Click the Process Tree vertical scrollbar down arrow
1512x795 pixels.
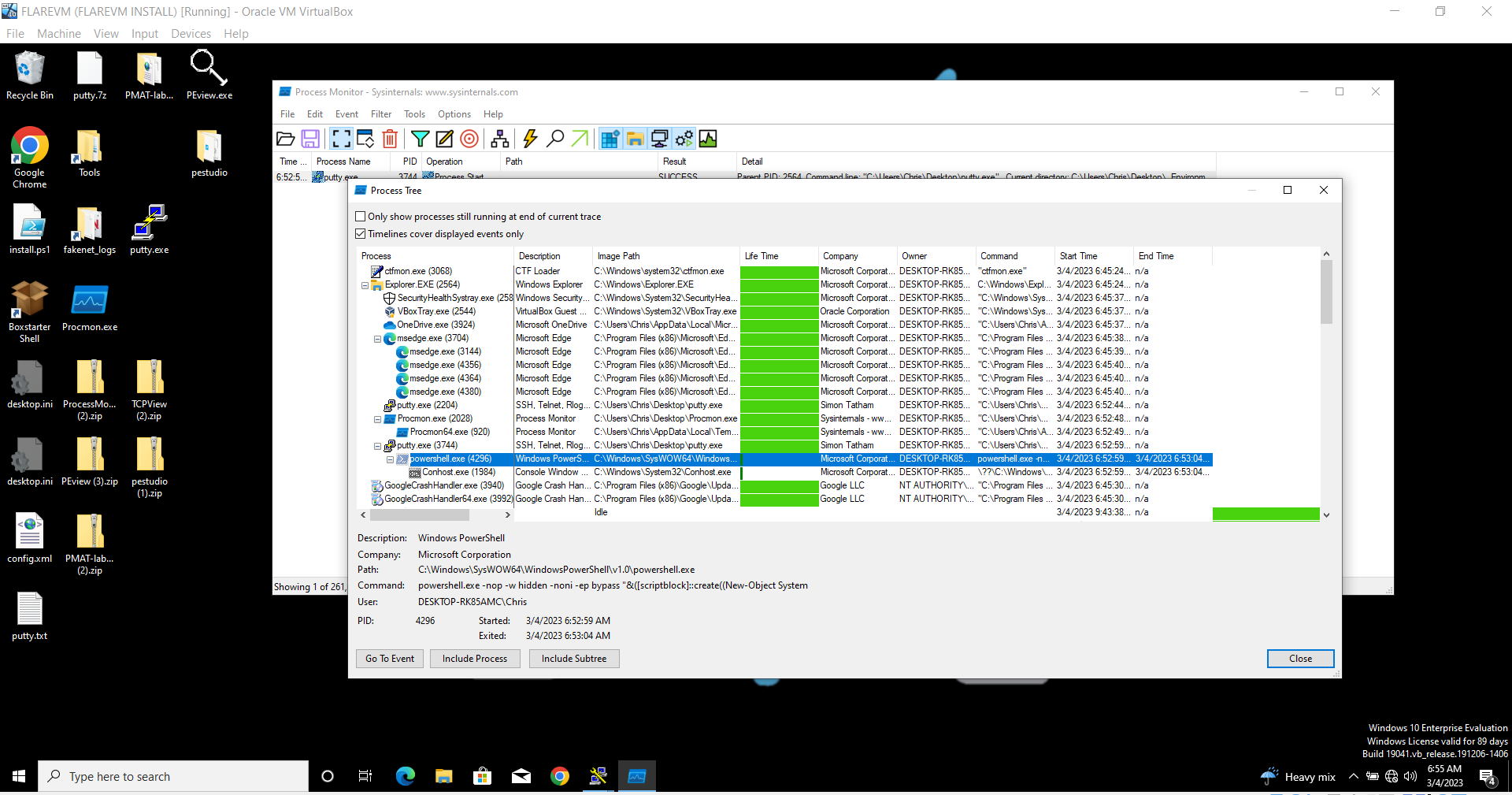1327,515
